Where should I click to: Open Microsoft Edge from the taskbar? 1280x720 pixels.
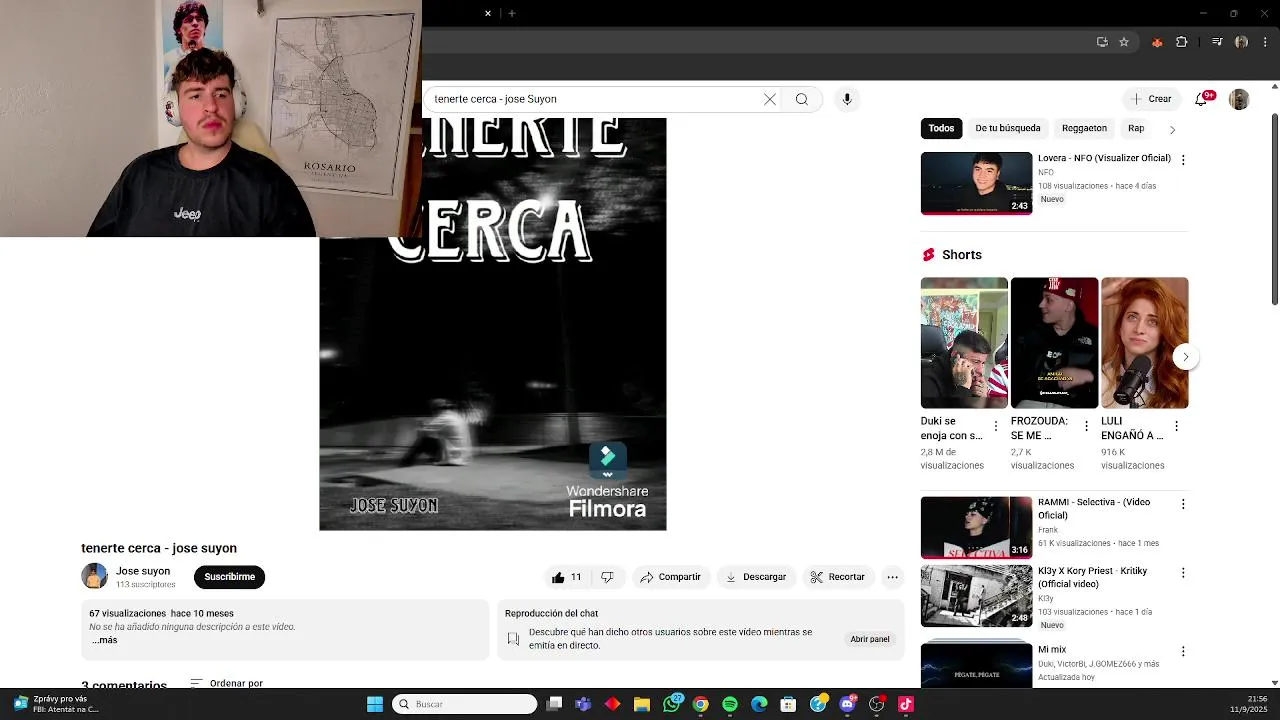tap(759, 704)
